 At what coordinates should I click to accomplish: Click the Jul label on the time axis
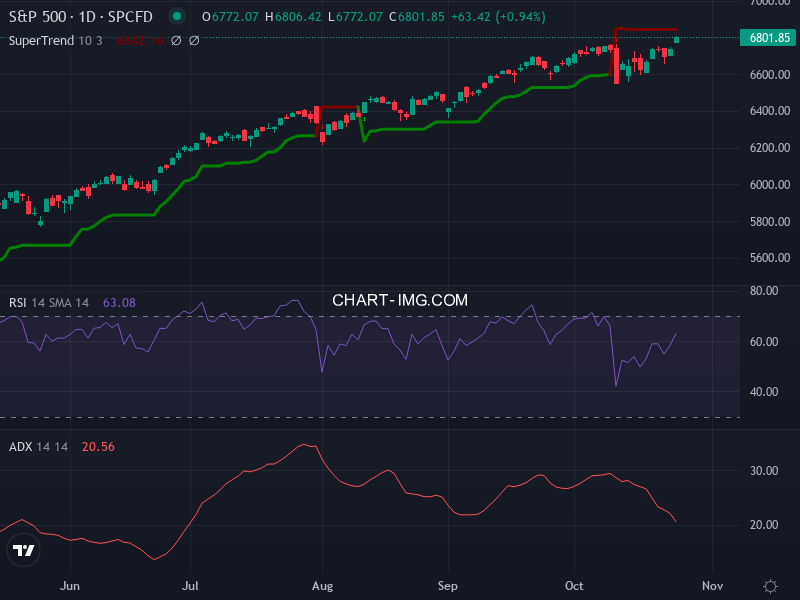click(x=190, y=587)
